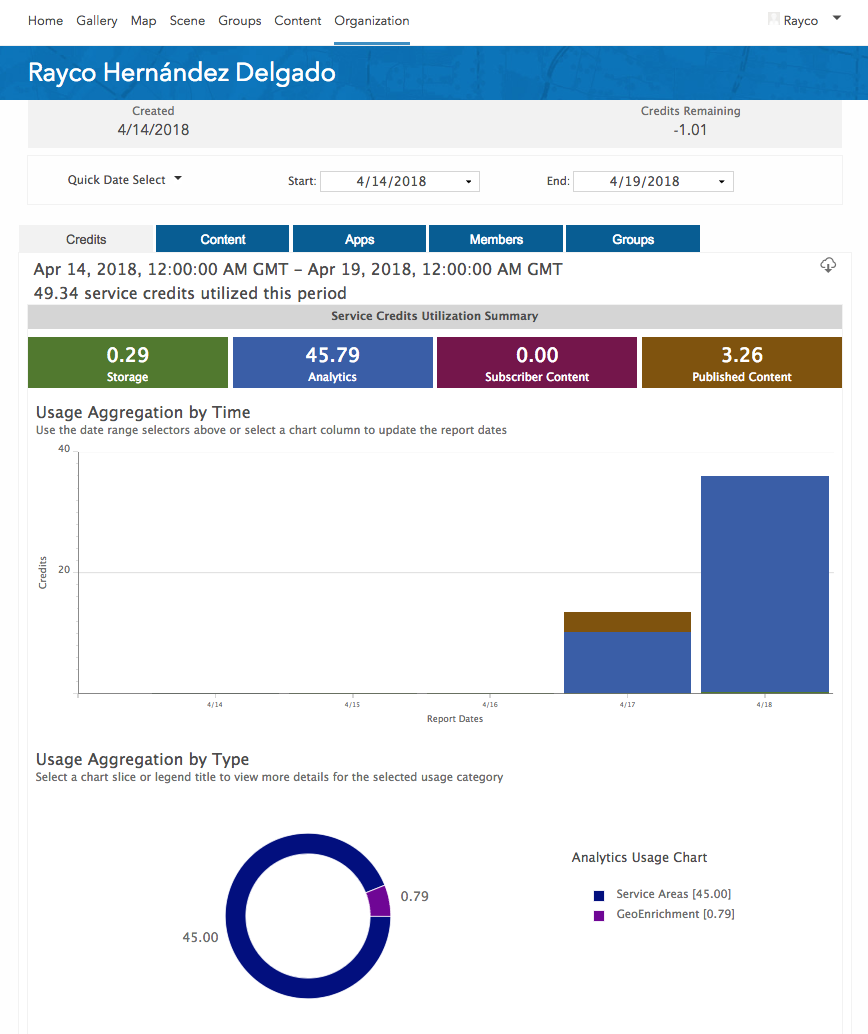The width and height of the screenshot is (868, 1034).
Task: Click the Service Areas legend color swatch
Action: (599, 895)
